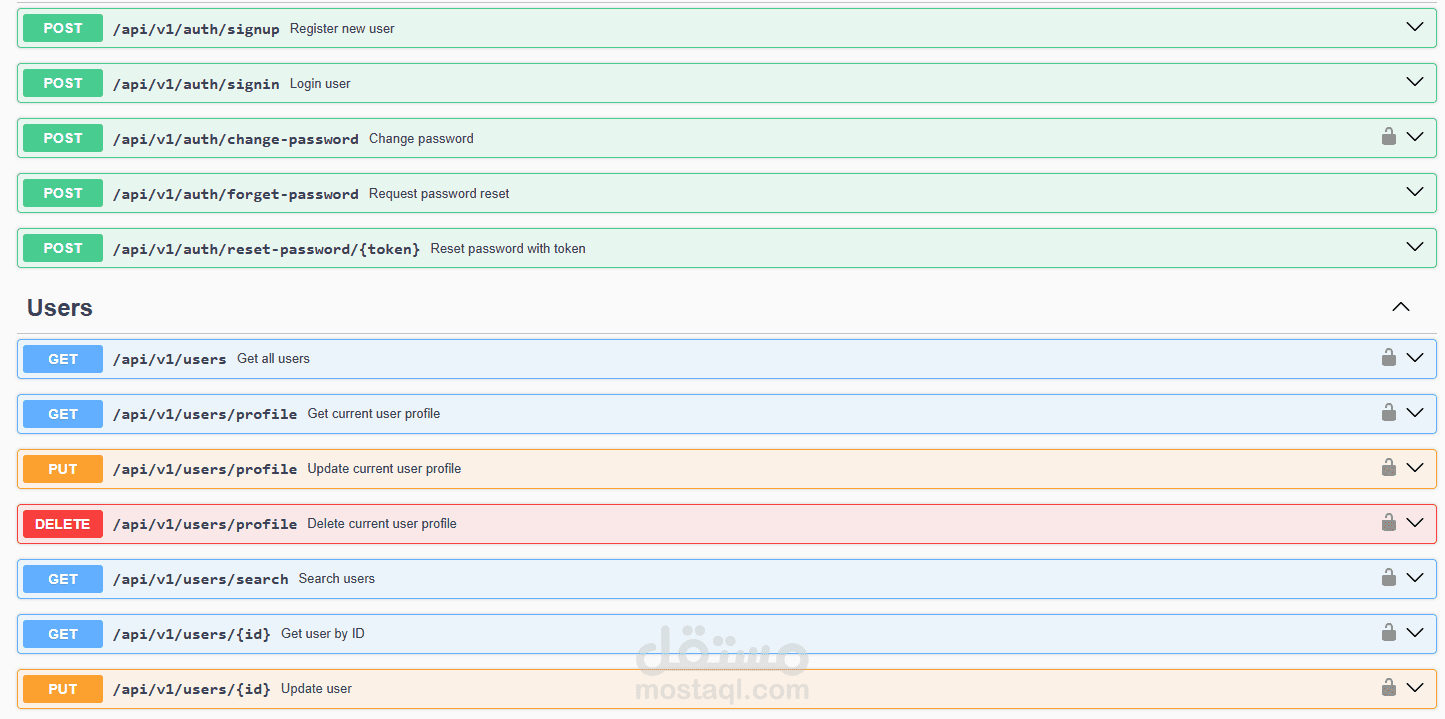Click the 'Delete current user profile' description
This screenshot has height=719, width=1445.
[382, 524]
